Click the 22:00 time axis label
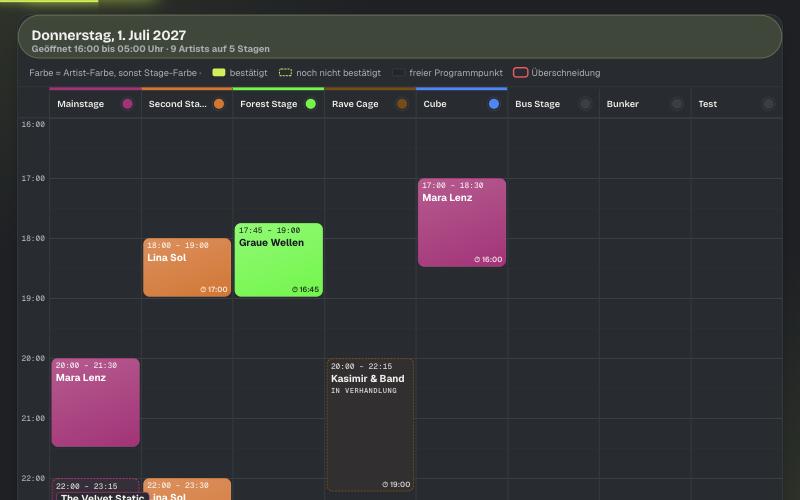This screenshot has width=800, height=500. click(33, 479)
